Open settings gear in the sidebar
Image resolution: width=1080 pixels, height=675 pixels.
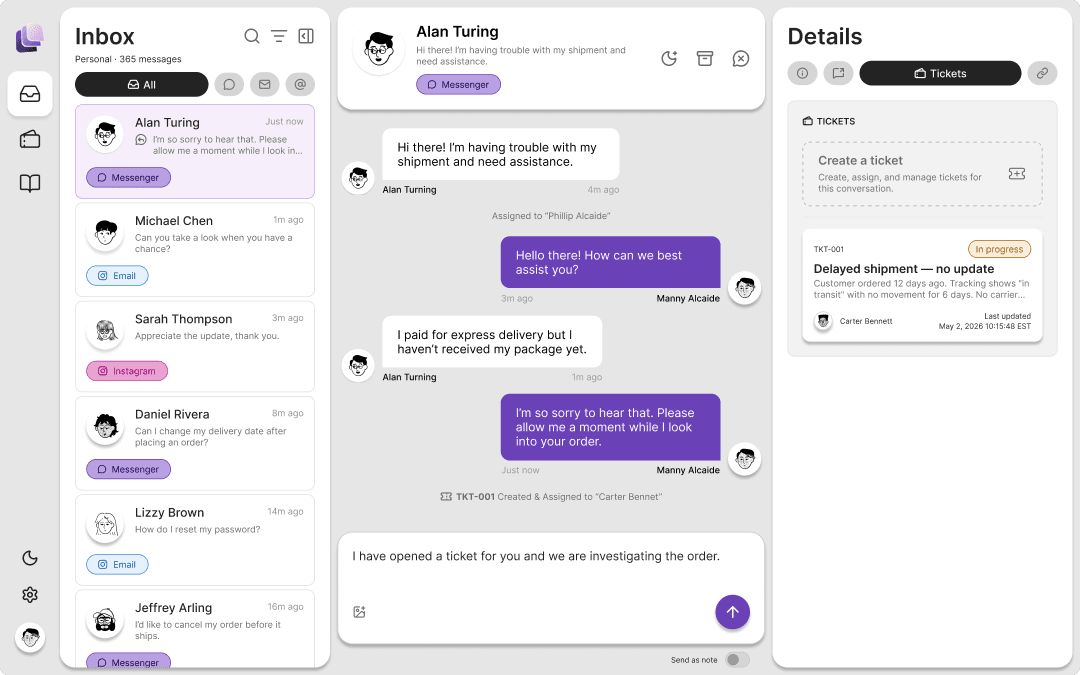pyautogui.click(x=30, y=594)
